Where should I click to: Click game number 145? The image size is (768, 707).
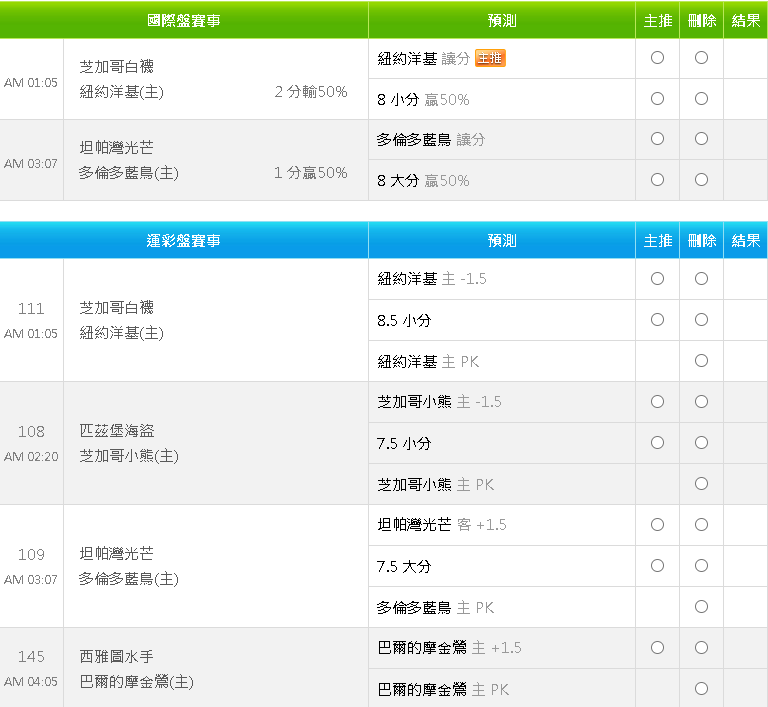[31, 657]
